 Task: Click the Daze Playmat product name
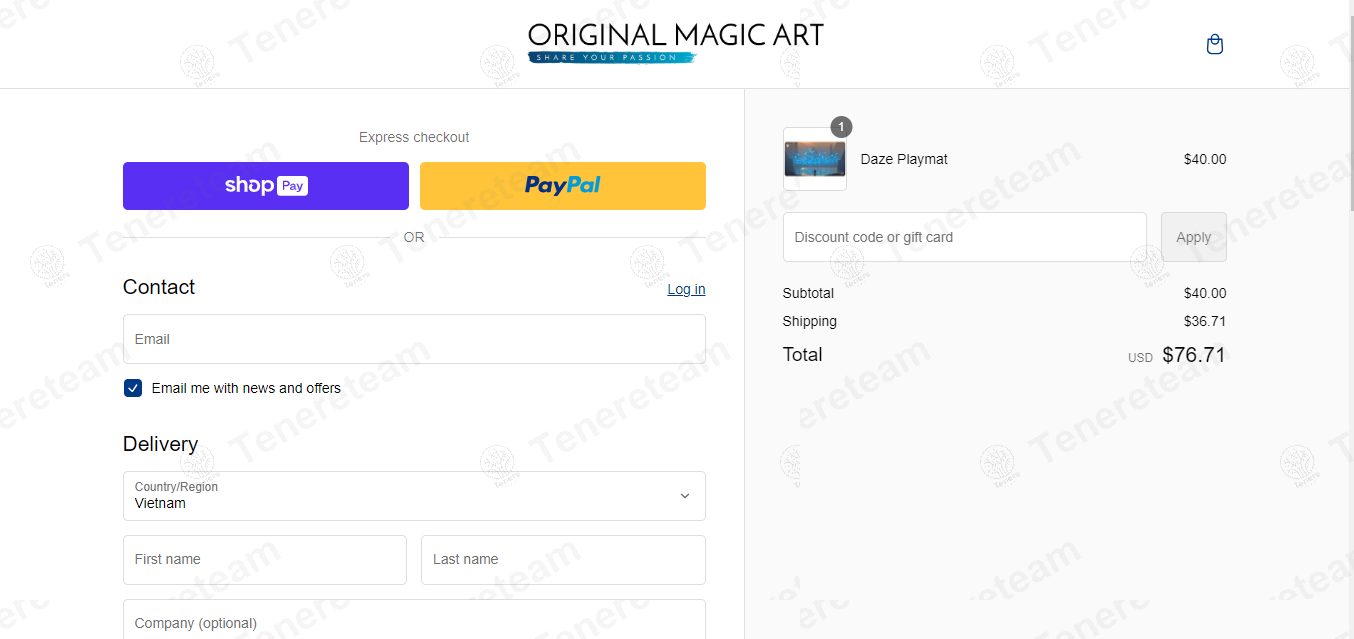click(904, 159)
